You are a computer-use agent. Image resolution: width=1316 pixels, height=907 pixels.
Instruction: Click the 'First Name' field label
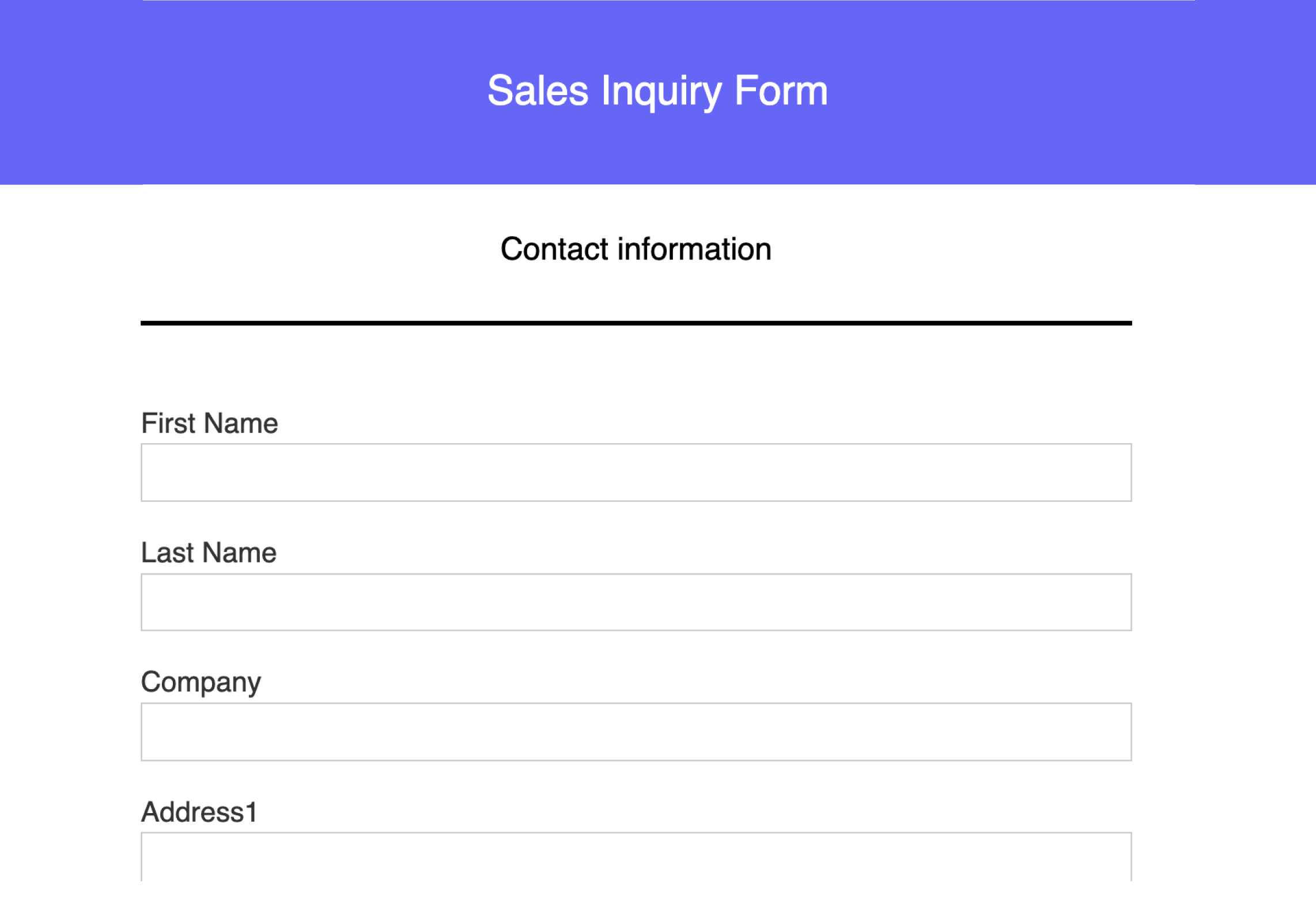[x=209, y=423]
